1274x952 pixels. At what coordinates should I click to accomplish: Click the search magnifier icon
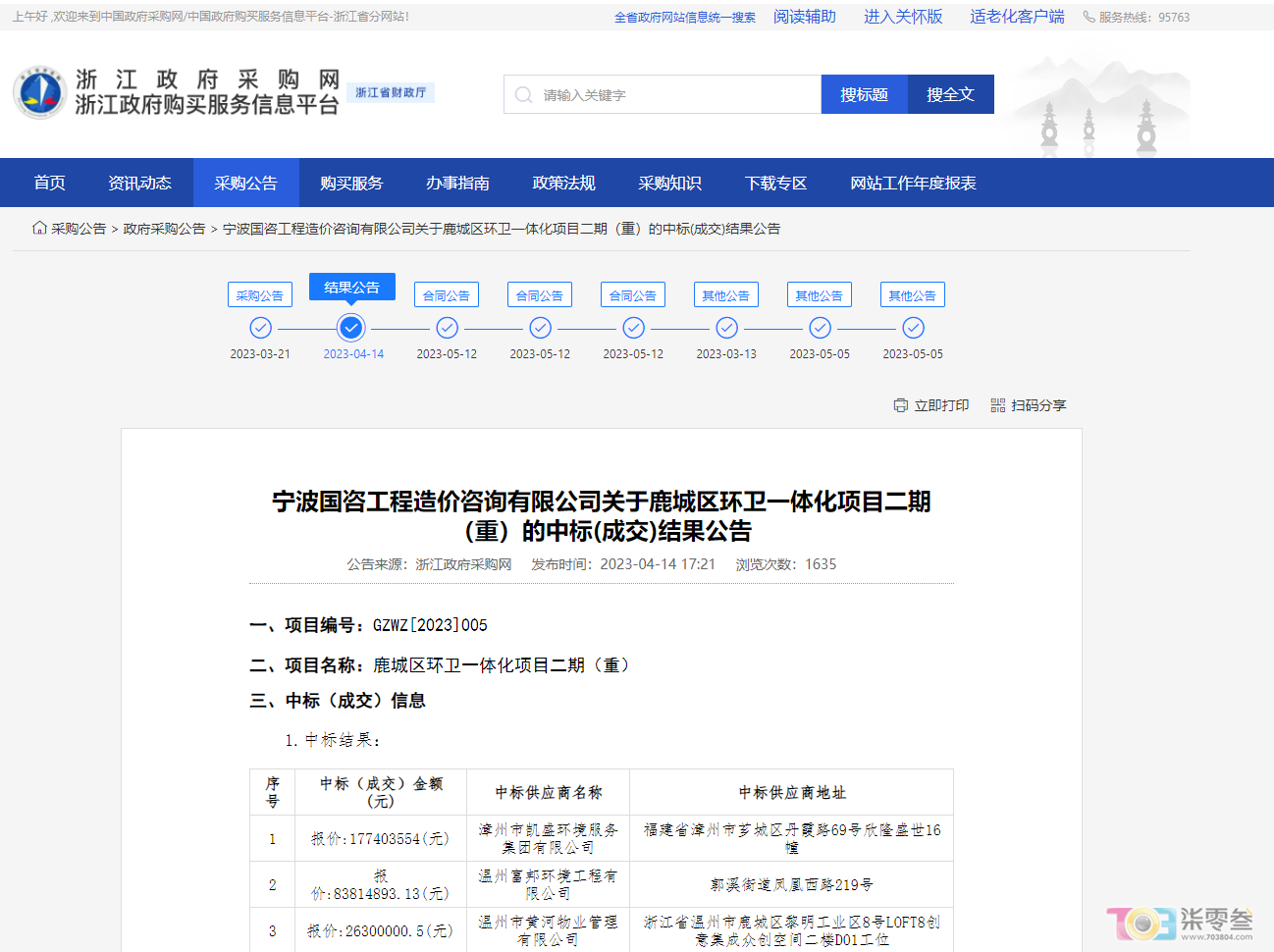(523, 95)
